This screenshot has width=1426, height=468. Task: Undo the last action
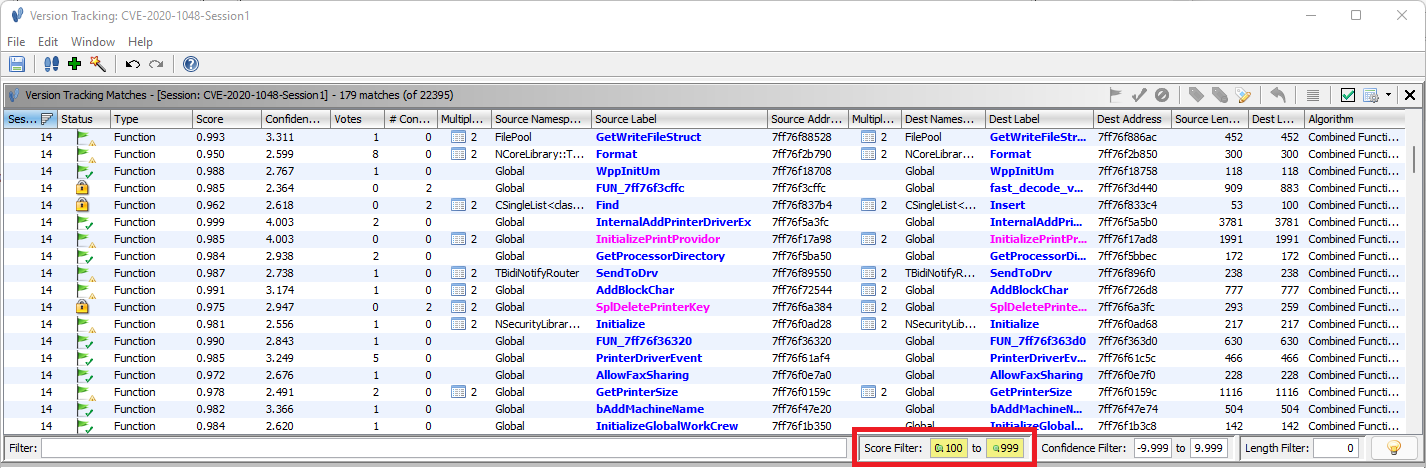(133, 64)
